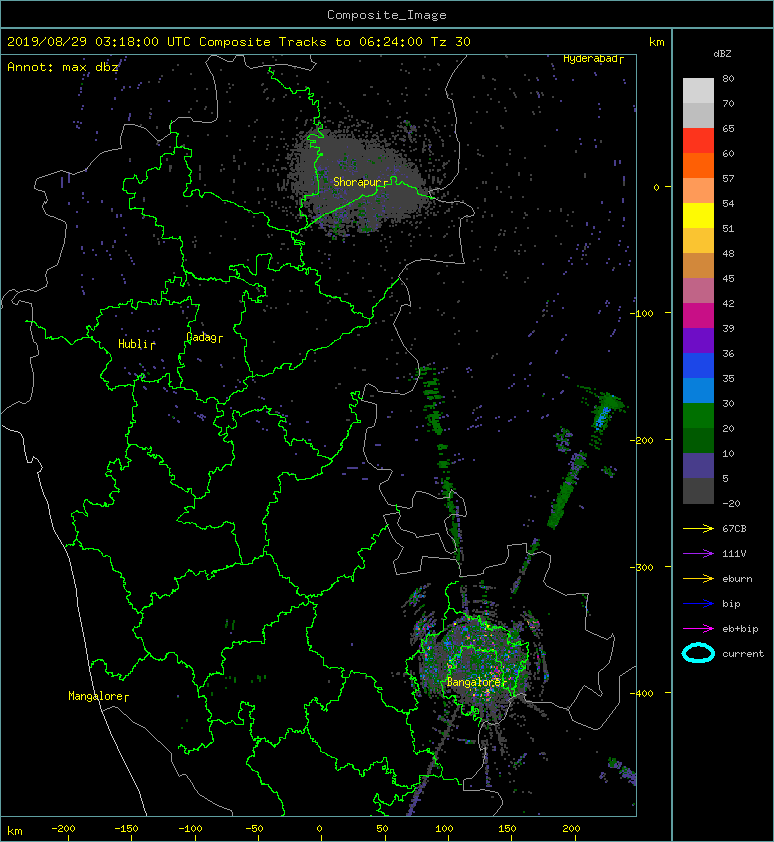
Task: Pick the green 30 dBZ color swatch
Action: pos(698,416)
